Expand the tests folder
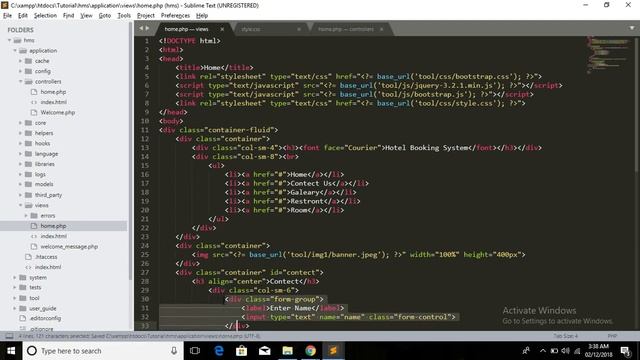The height and width of the screenshot is (360, 640). pyautogui.click(x=15, y=287)
